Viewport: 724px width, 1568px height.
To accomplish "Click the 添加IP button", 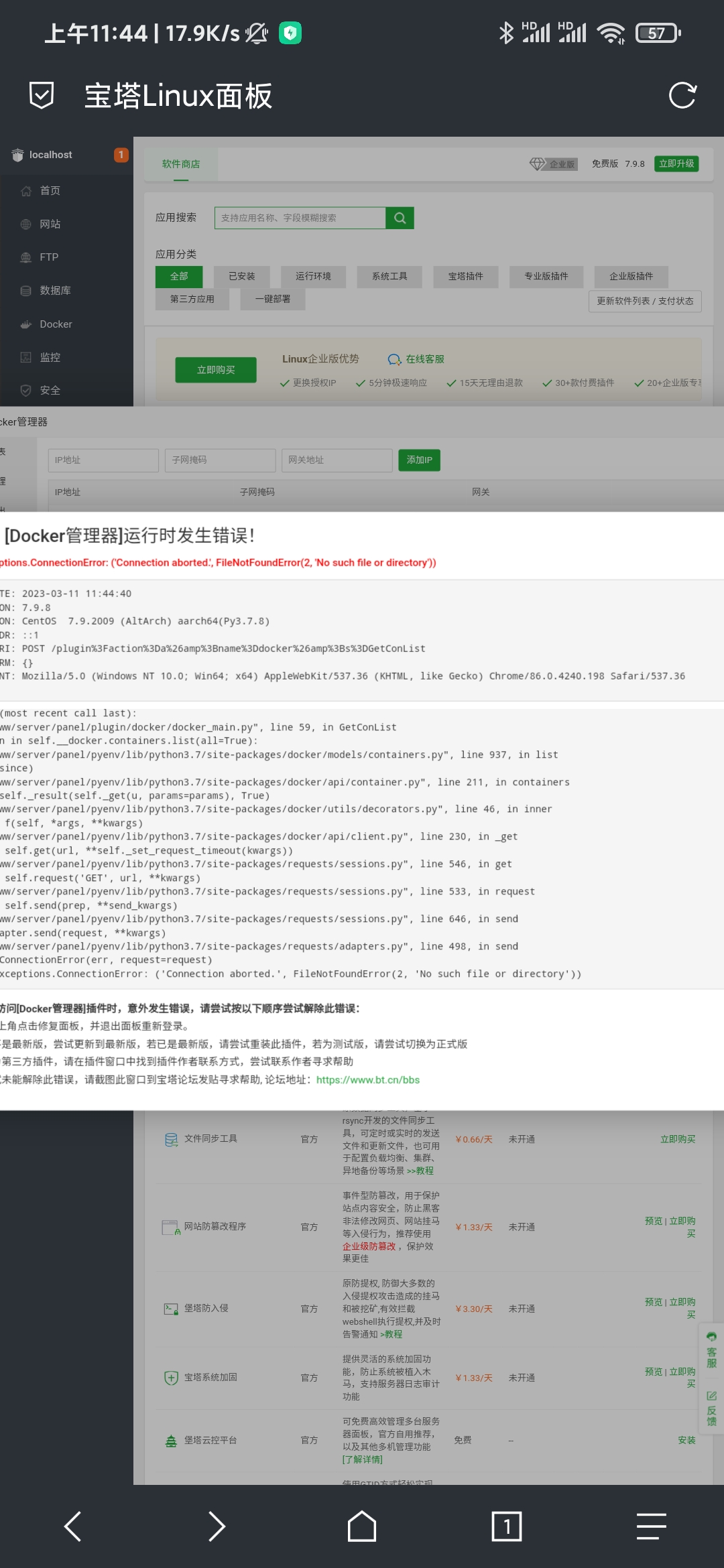I will click(420, 460).
